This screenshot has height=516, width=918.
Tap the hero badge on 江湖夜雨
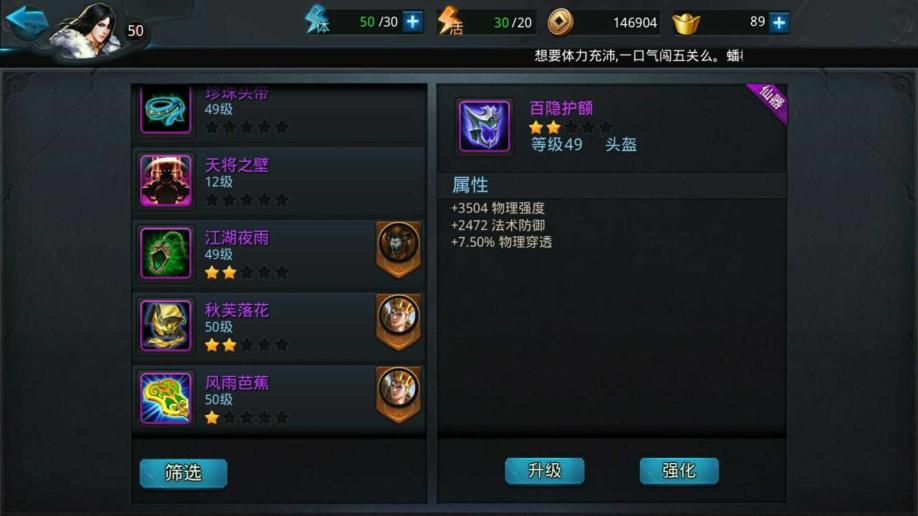click(x=398, y=249)
